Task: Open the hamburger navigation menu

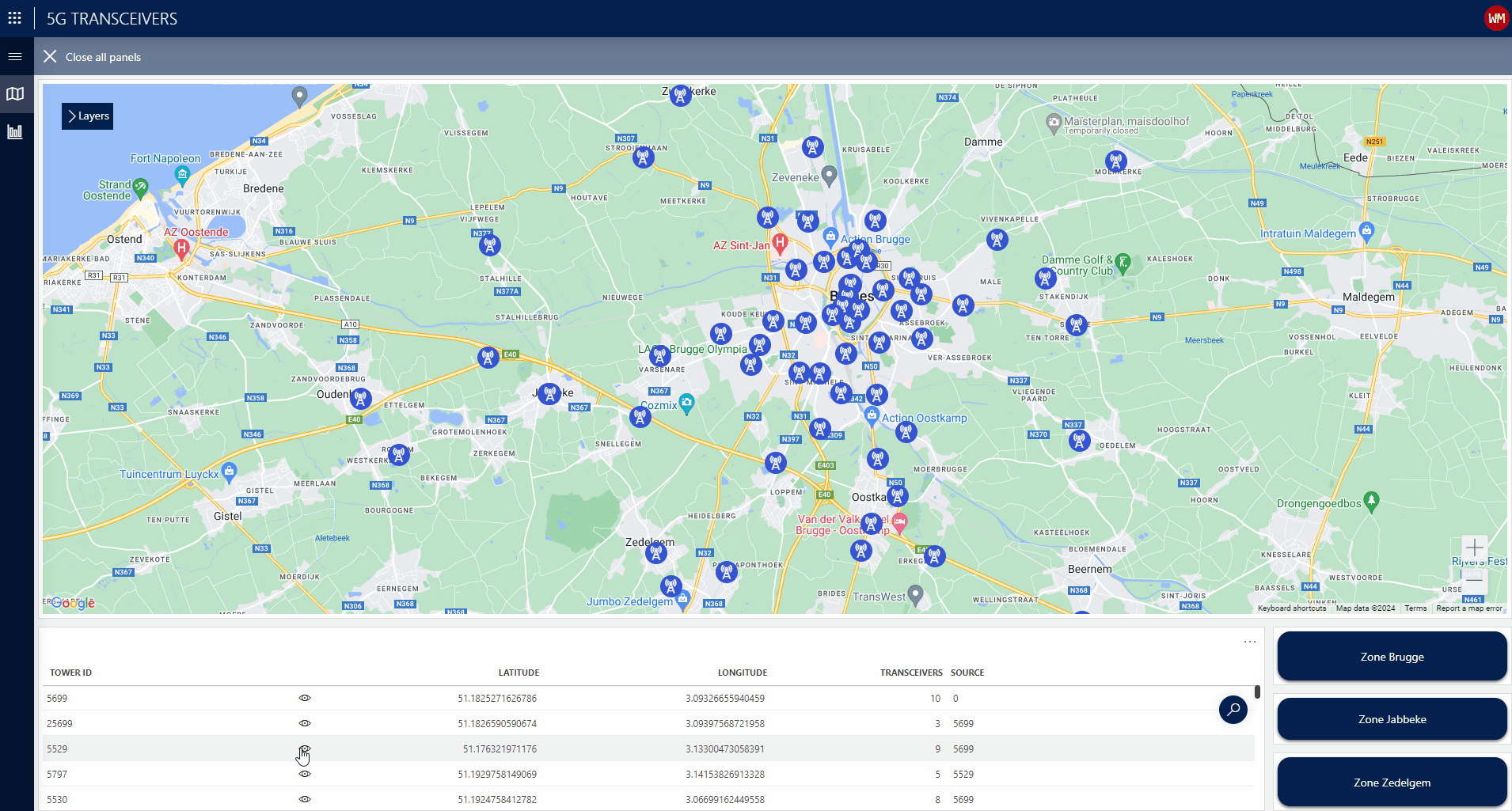Action: pyautogui.click(x=15, y=56)
